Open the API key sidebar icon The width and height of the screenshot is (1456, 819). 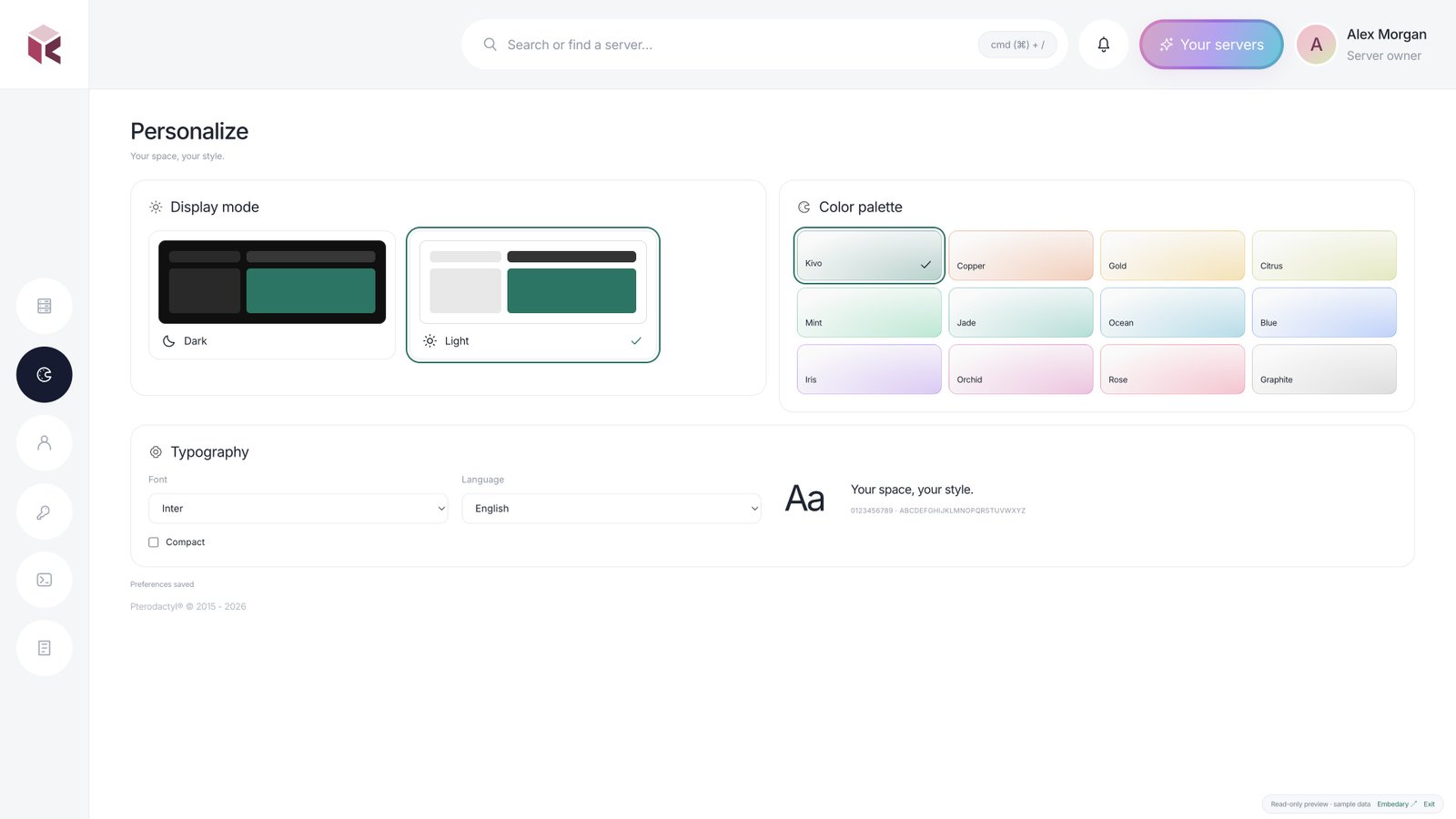[x=44, y=511]
